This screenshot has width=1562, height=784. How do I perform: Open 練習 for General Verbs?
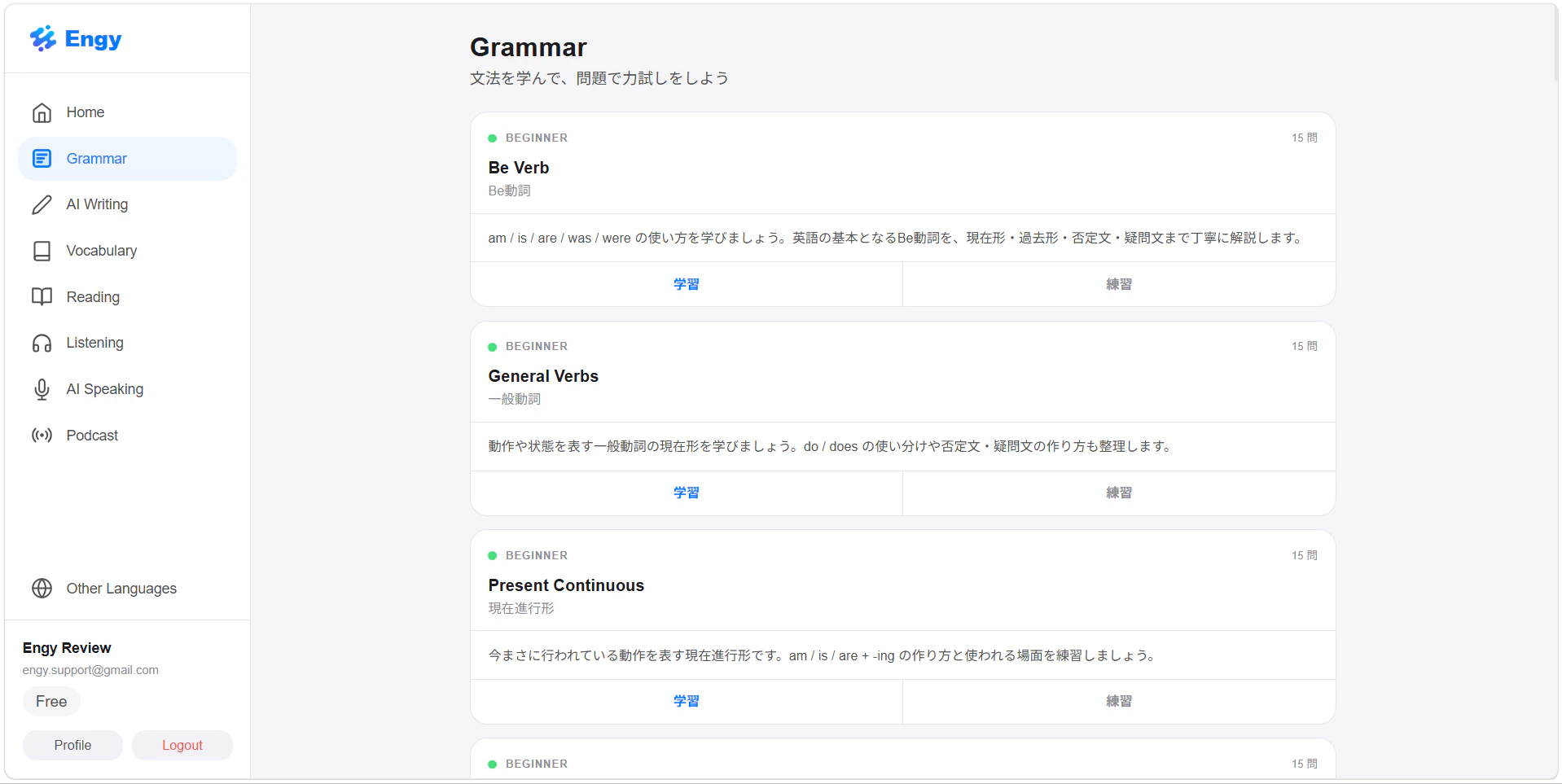click(x=1119, y=493)
